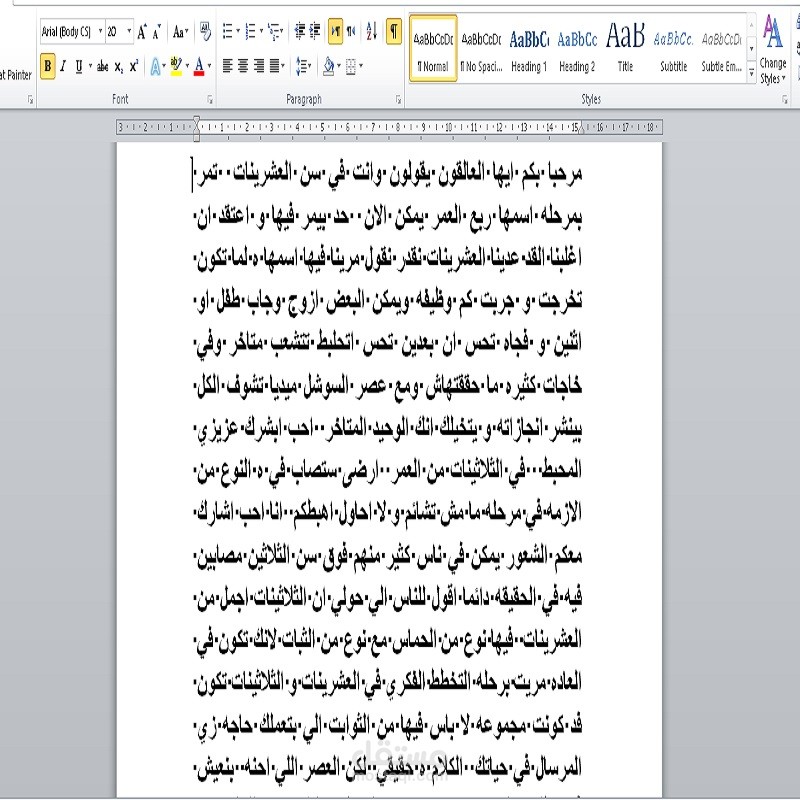Image resolution: width=800 pixels, height=800 pixels.
Task: Open the Underline style dropdown arrow
Action: pos(90,66)
